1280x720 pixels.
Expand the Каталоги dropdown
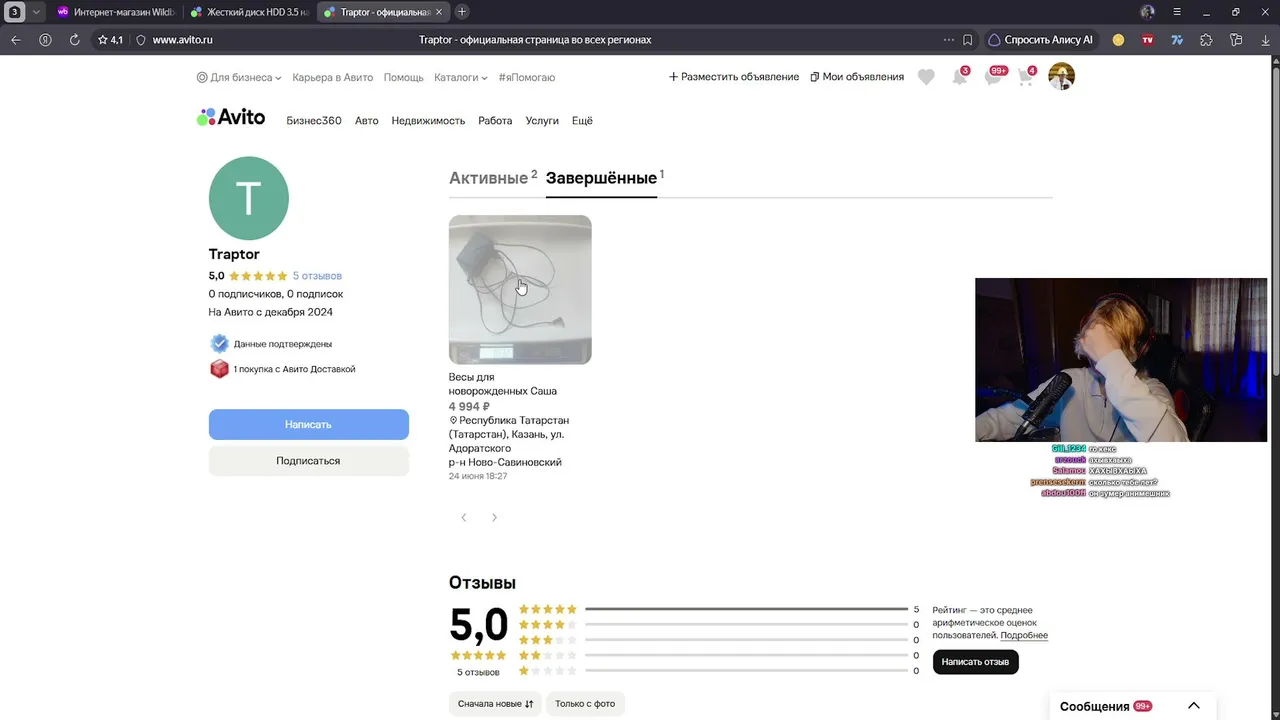461,77
